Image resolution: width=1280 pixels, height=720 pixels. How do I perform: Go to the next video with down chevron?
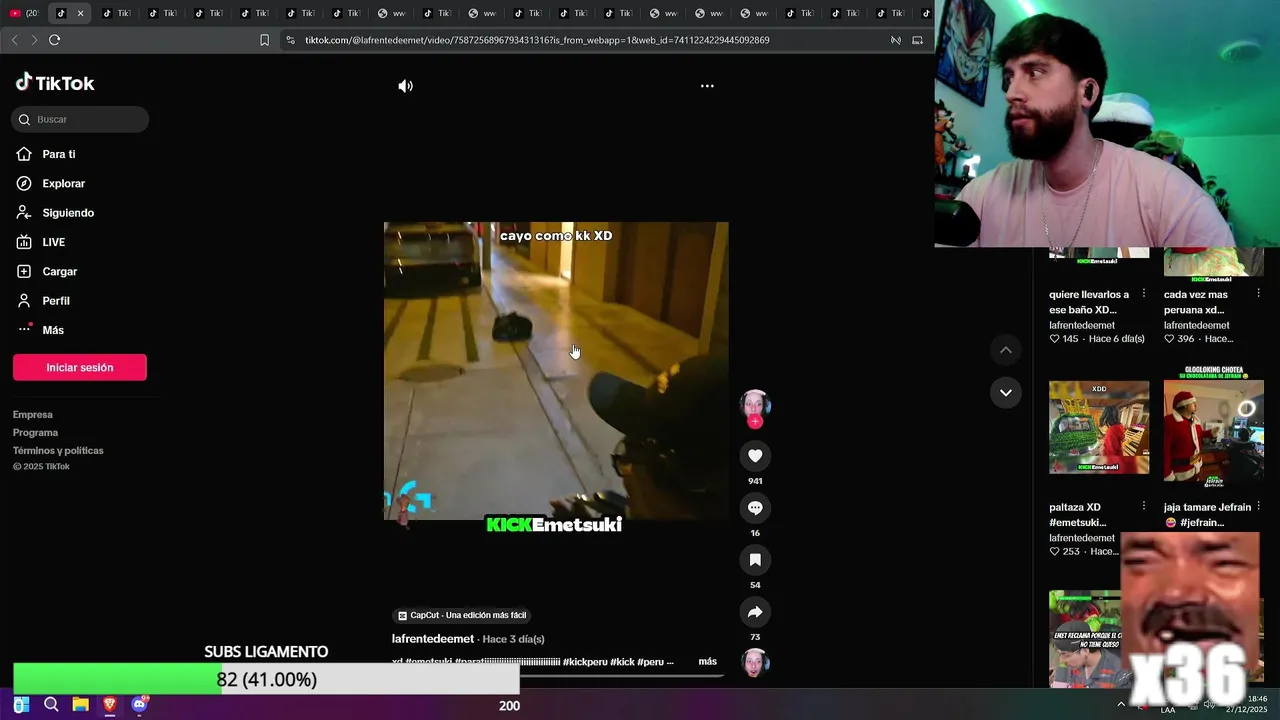click(1006, 392)
